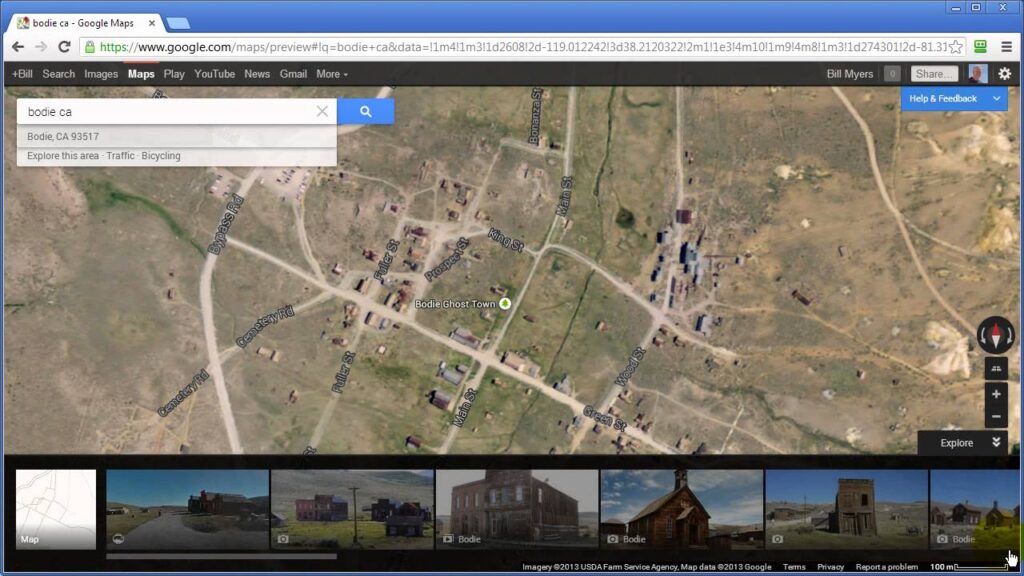This screenshot has width=1024, height=576.
Task: Click the photo carousel scrollbar
Action: tap(221, 556)
